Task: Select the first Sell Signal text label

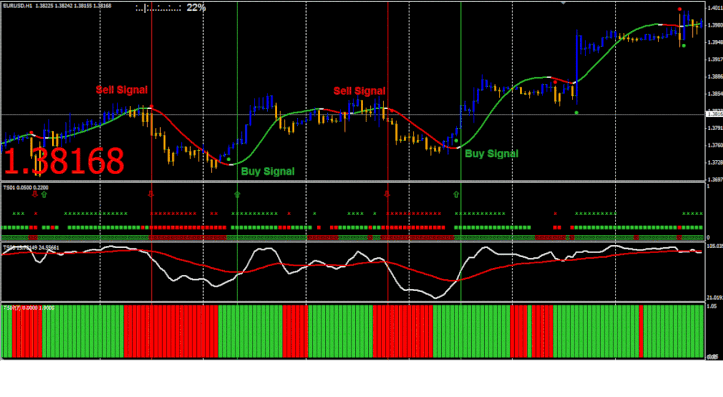Action: pyautogui.click(x=122, y=90)
